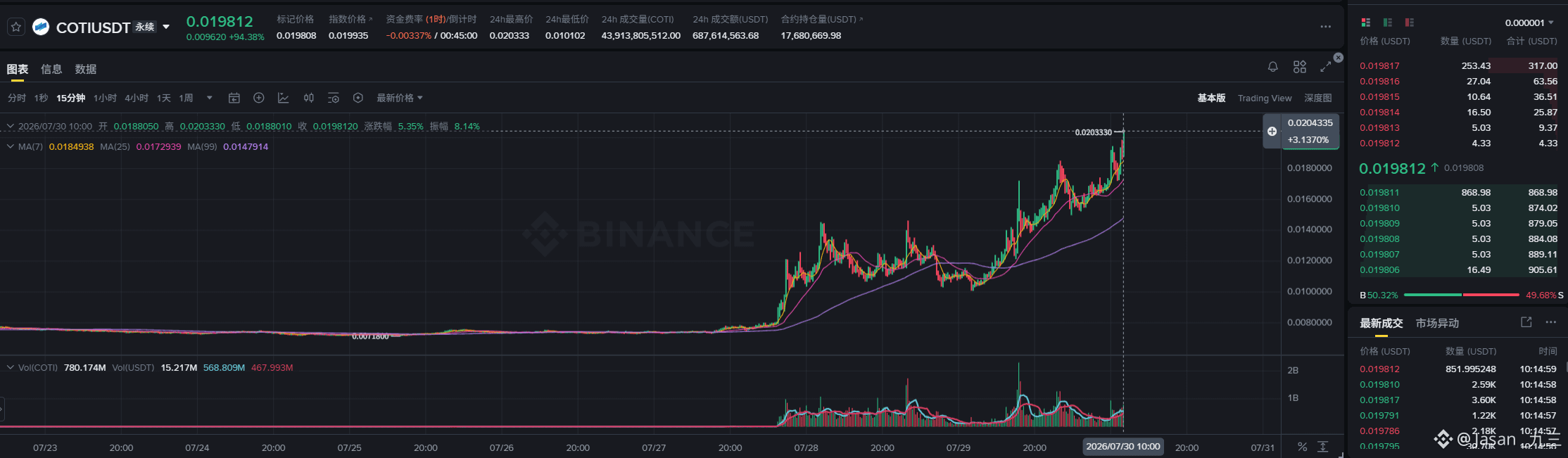Viewport: 1568px width, 458px height.
Task: Switch to the 市场异动 tab
Action: pyautogui.click(x=1437, y=323)
